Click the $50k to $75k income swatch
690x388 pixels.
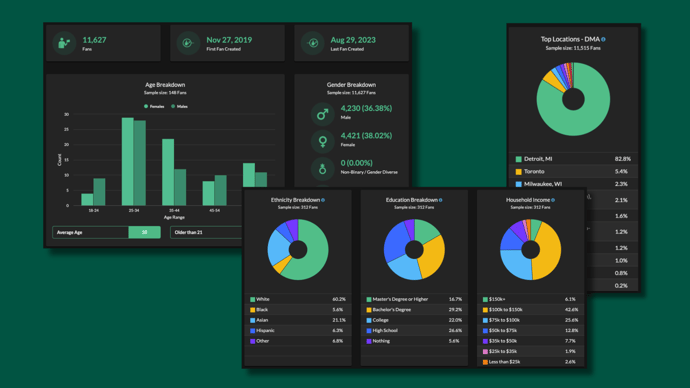pyautogui.click(x=485, y=331)
